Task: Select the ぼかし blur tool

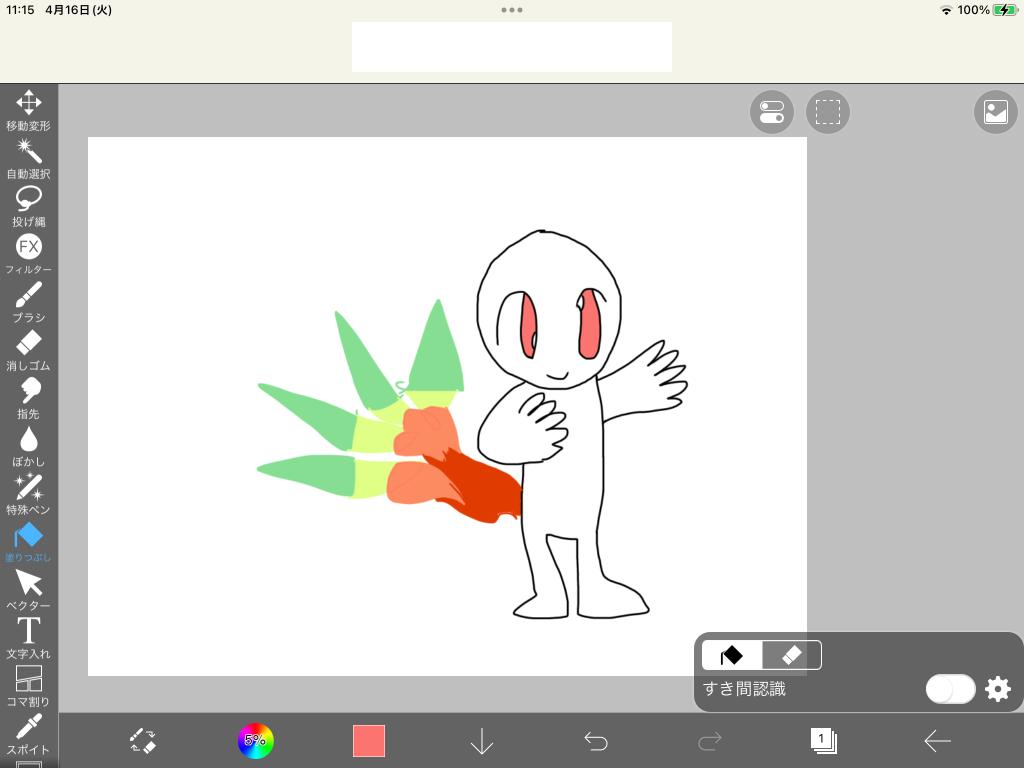Action: 28,445
